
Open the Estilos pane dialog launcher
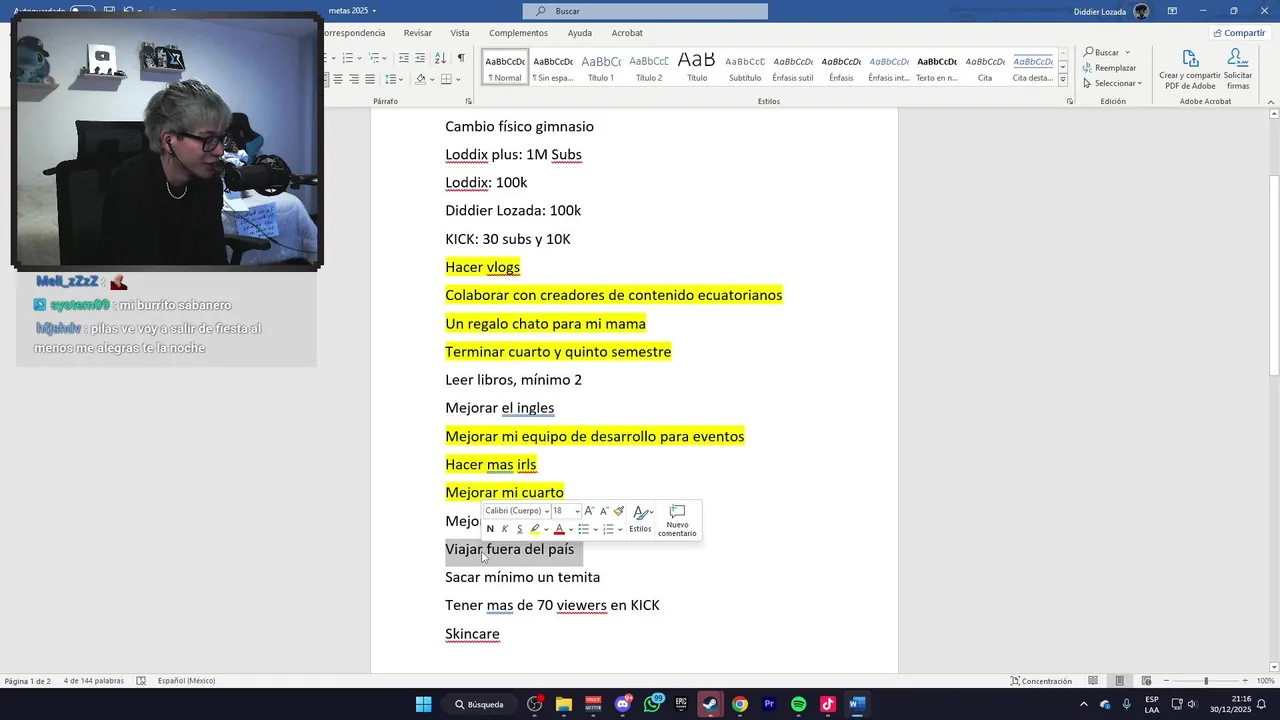pos(1069,101)
